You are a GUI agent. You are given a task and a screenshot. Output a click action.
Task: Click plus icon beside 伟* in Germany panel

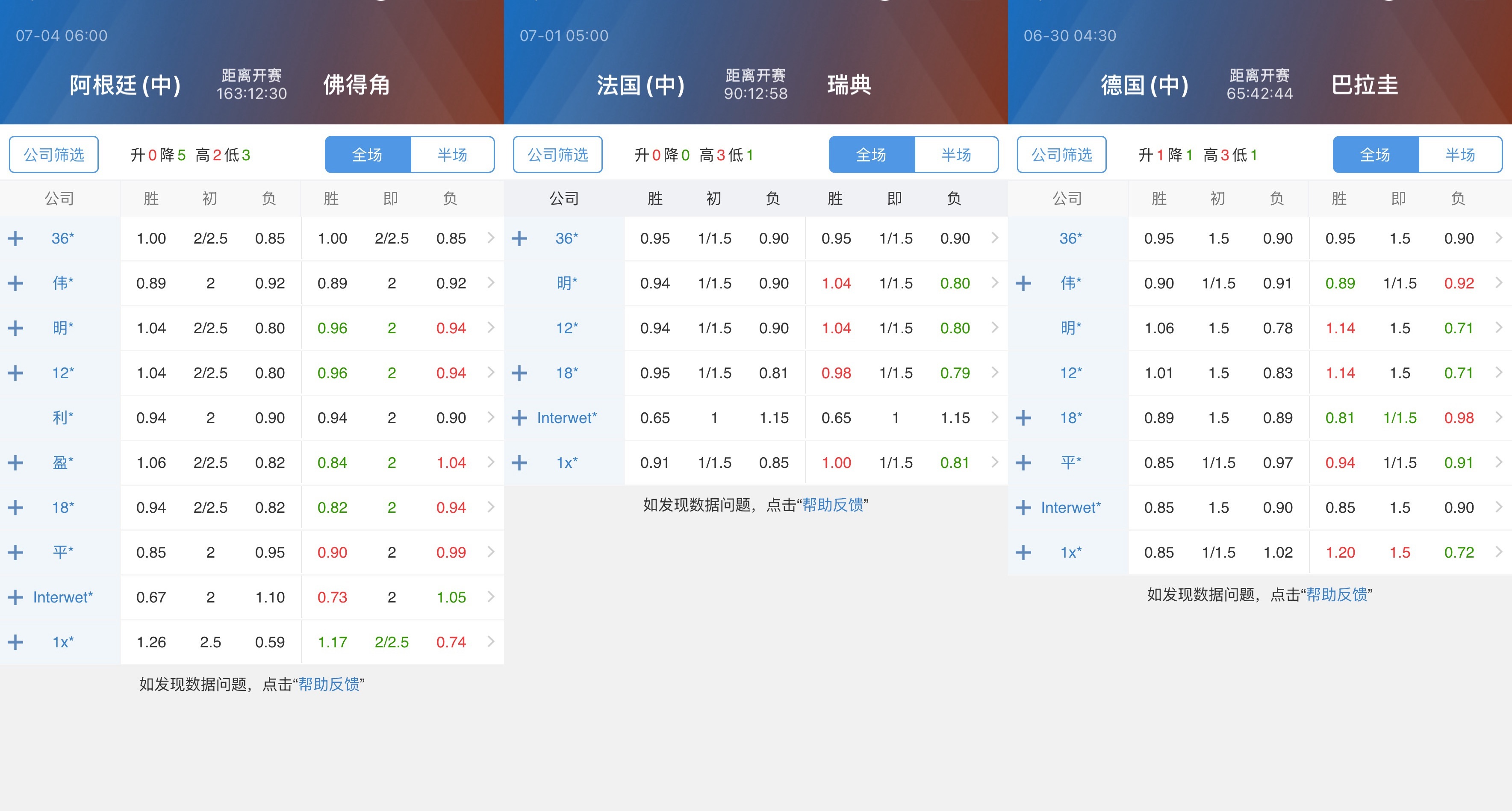1023,283
